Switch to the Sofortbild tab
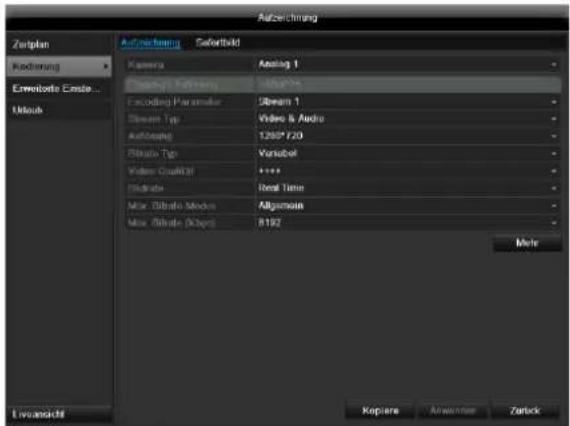The height and width of the screenshot is (426, 570). (218, 43)
